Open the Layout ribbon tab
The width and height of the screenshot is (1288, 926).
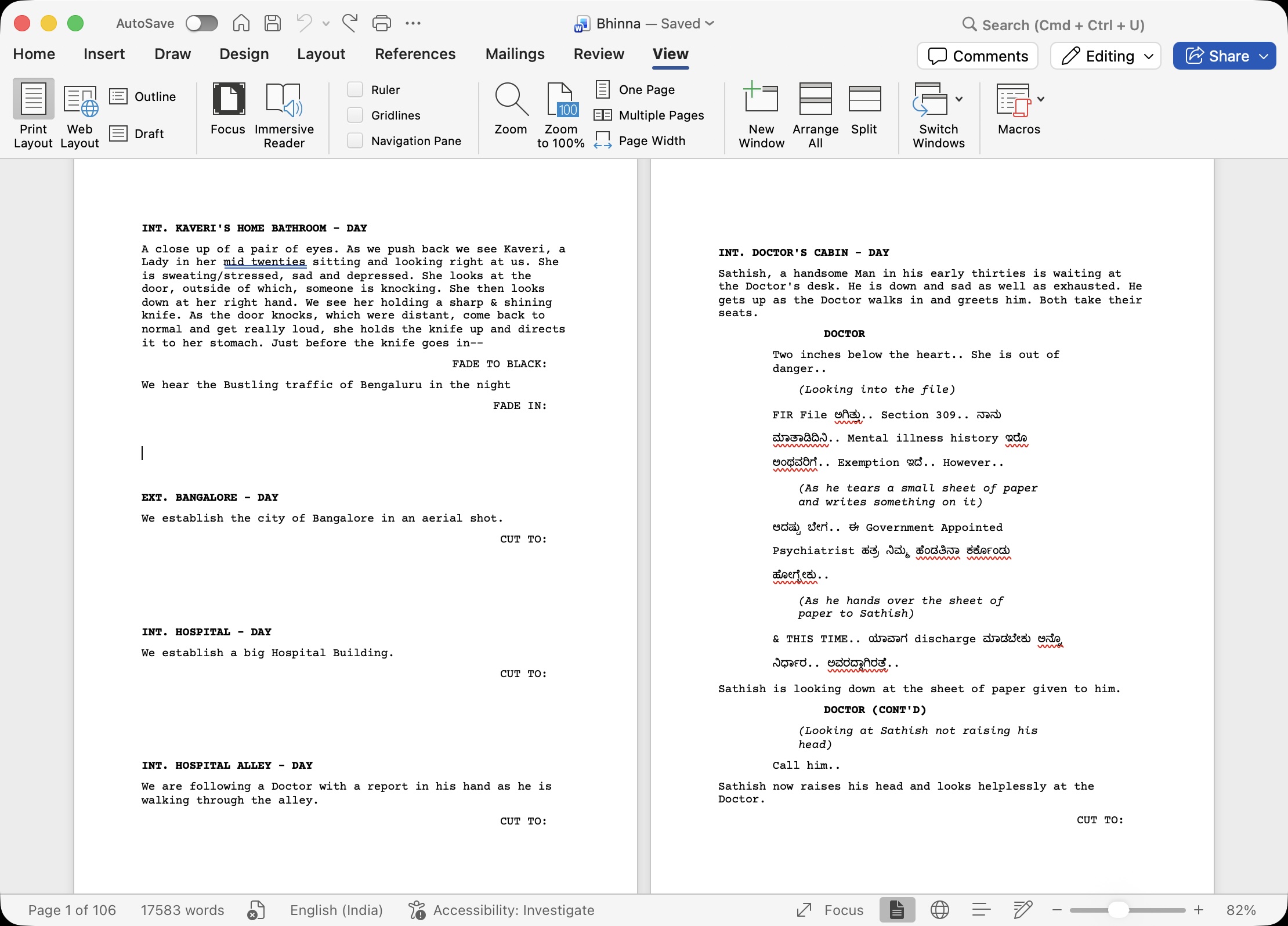321,54
